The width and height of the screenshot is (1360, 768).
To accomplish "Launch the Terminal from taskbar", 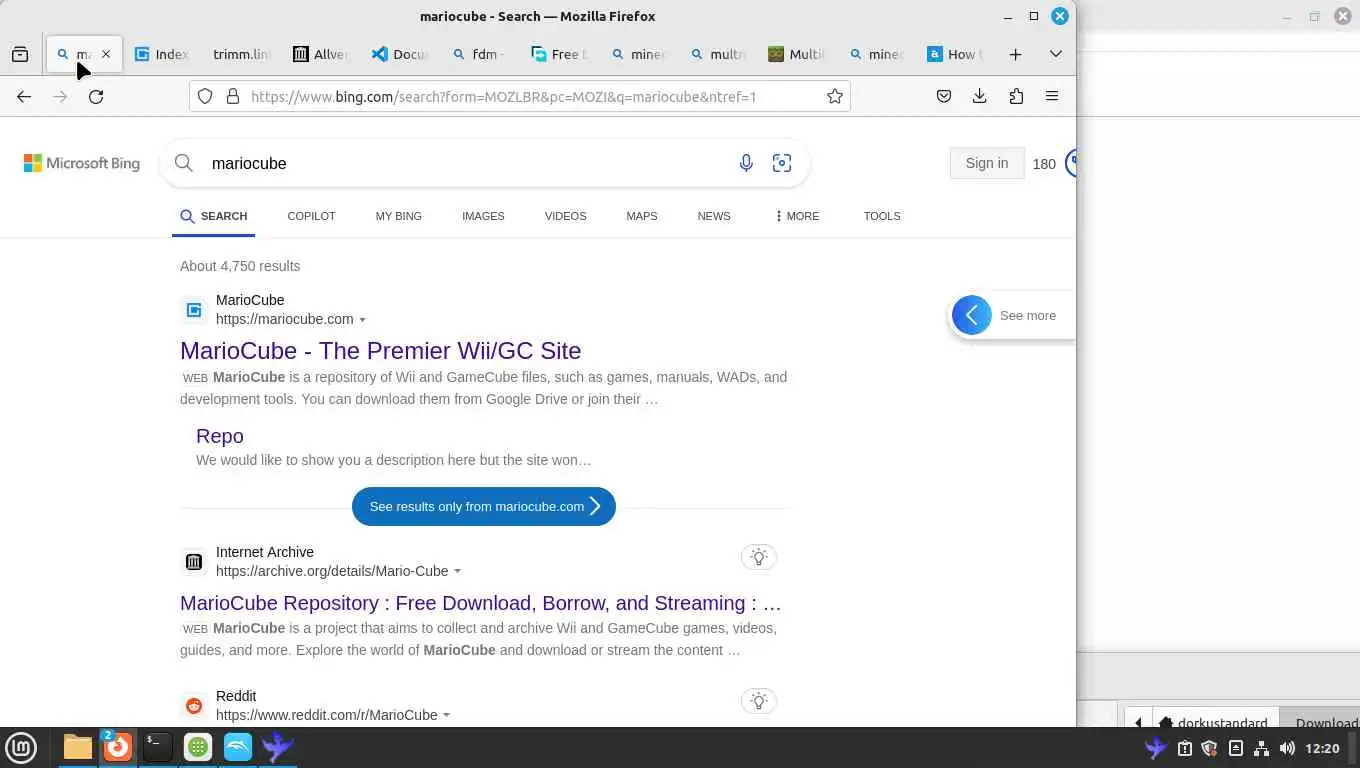I will 158,747.
